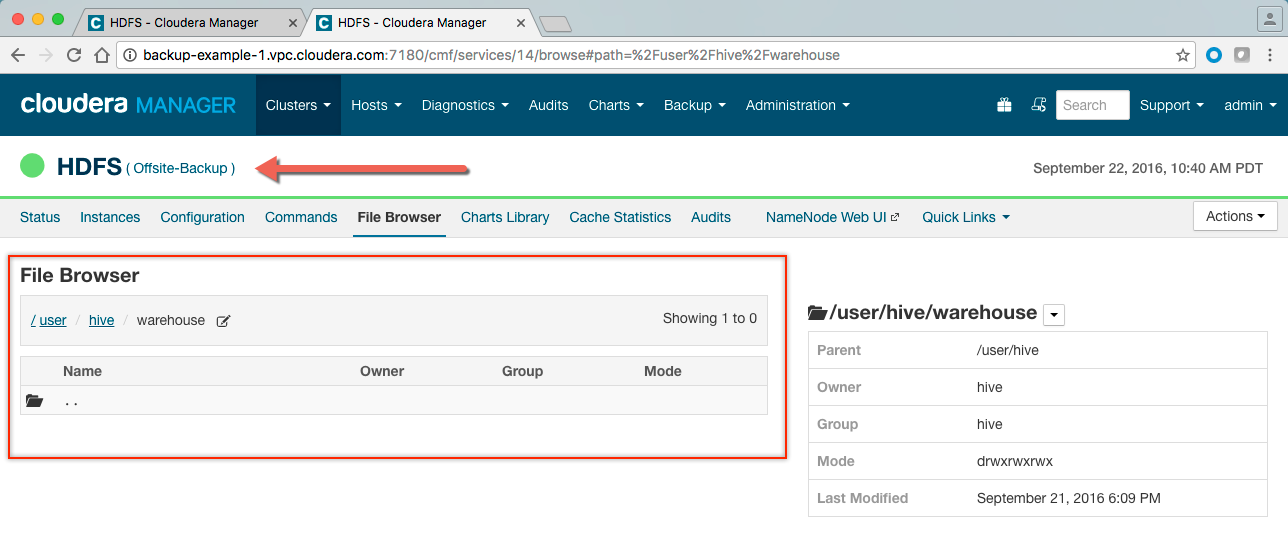
Task: Expand the Administration menu
Action: [798, 105]
